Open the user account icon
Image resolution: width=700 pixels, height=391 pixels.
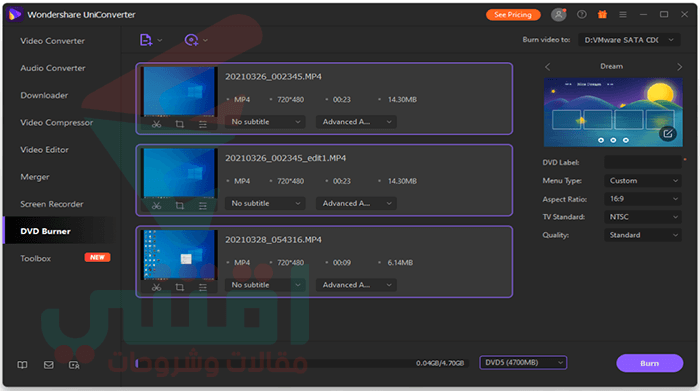(x=558, y=15)
